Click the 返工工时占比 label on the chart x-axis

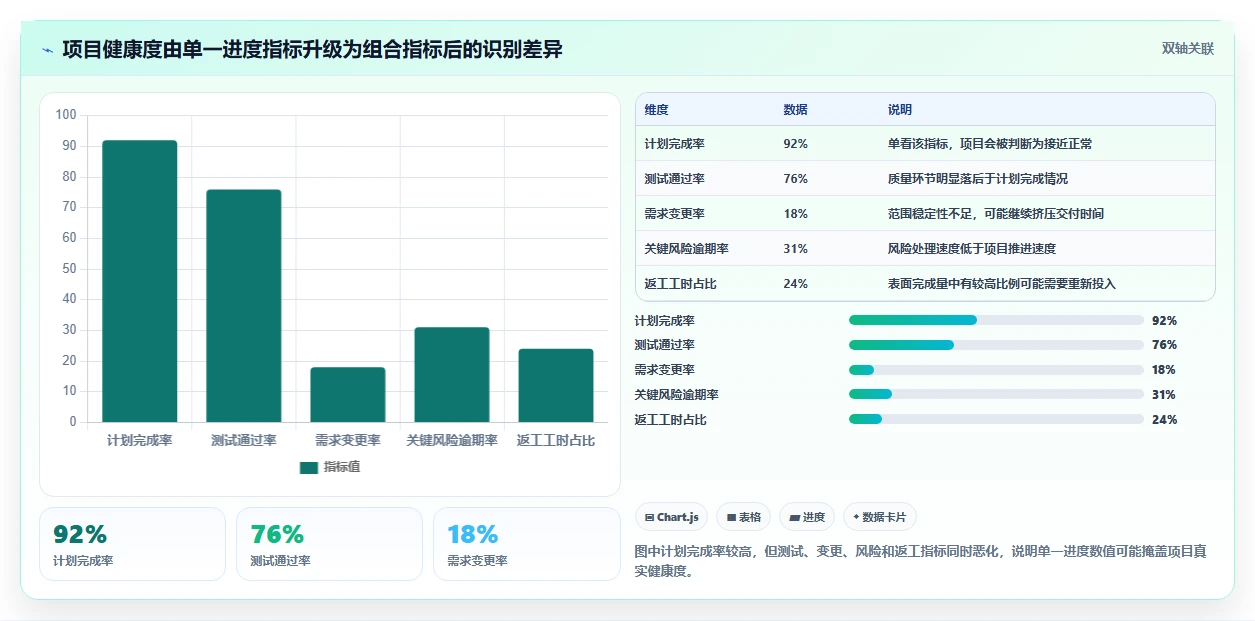pos(556,441)
